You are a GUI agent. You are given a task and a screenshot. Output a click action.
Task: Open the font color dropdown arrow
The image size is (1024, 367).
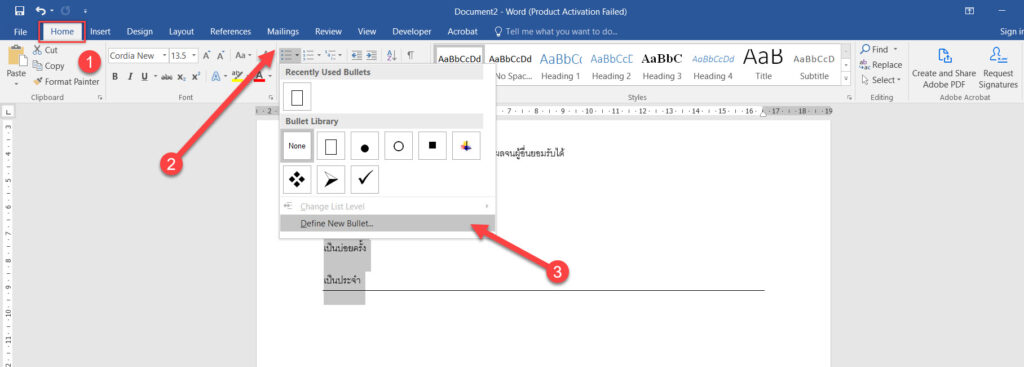click(269, 76)
